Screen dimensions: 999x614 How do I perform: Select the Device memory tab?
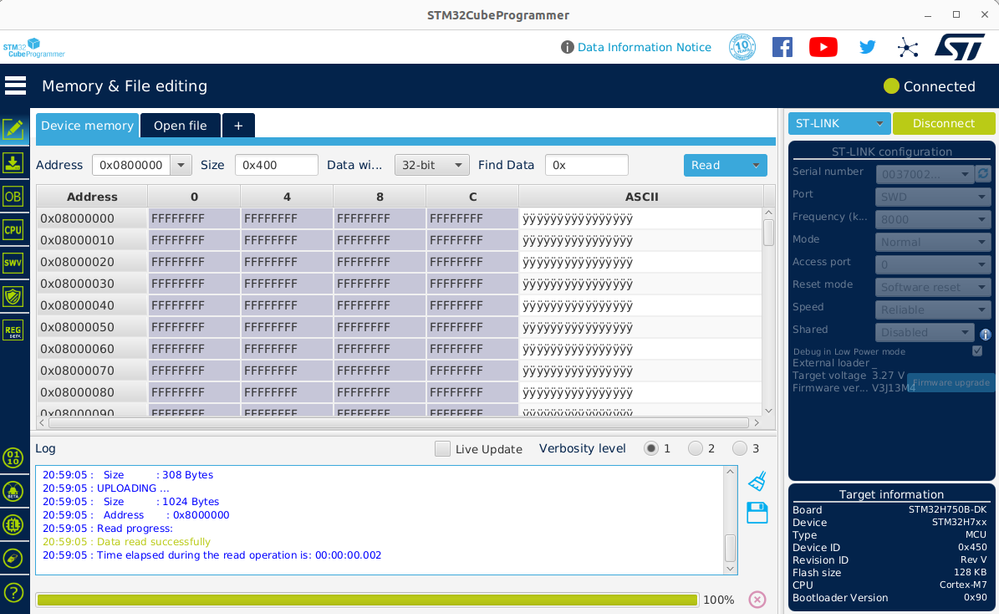point(87,125)
